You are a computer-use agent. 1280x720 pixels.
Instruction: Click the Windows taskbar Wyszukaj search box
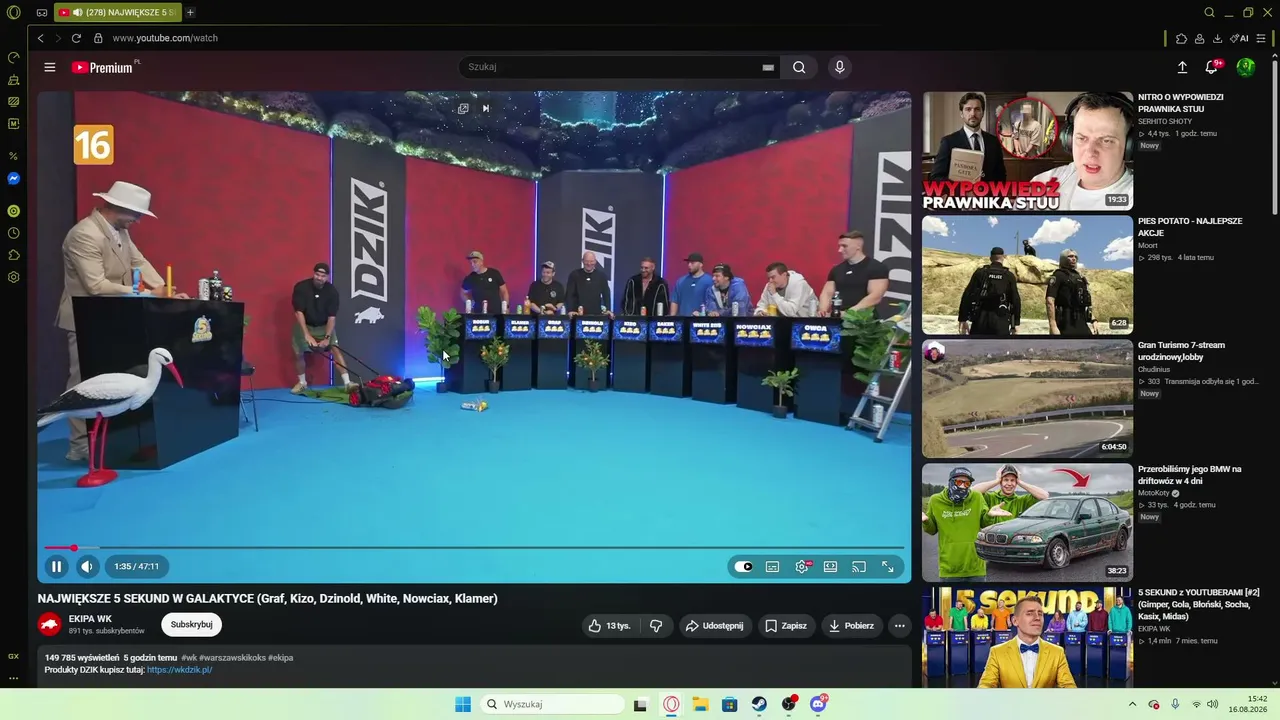point(553,704)
